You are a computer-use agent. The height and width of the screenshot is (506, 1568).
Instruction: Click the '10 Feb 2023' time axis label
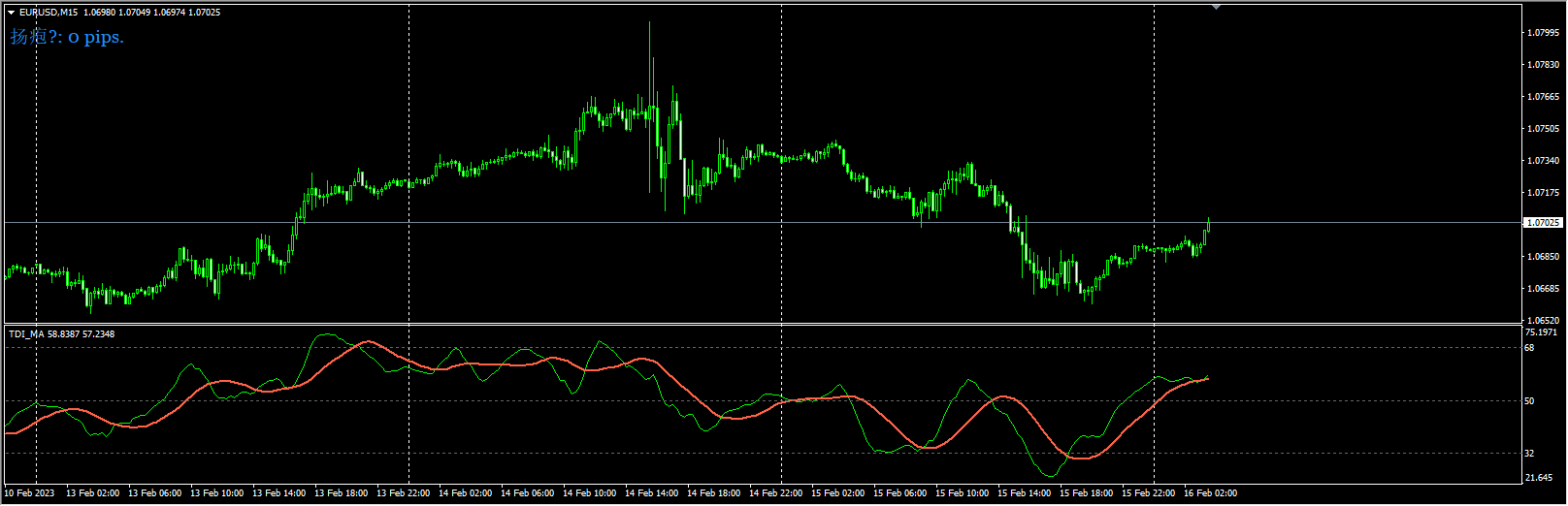click(31, 493)
